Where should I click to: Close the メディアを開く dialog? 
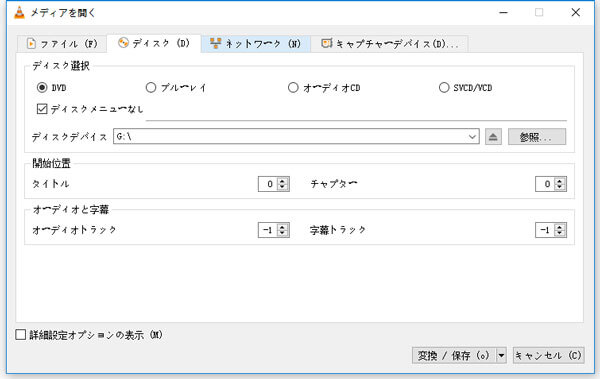[576, 13]
